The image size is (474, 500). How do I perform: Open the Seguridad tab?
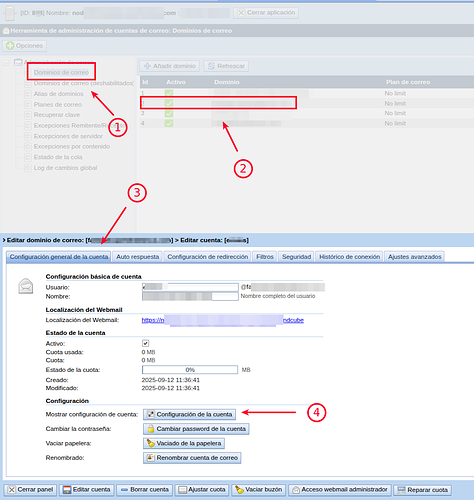click(x=296, y=257)
